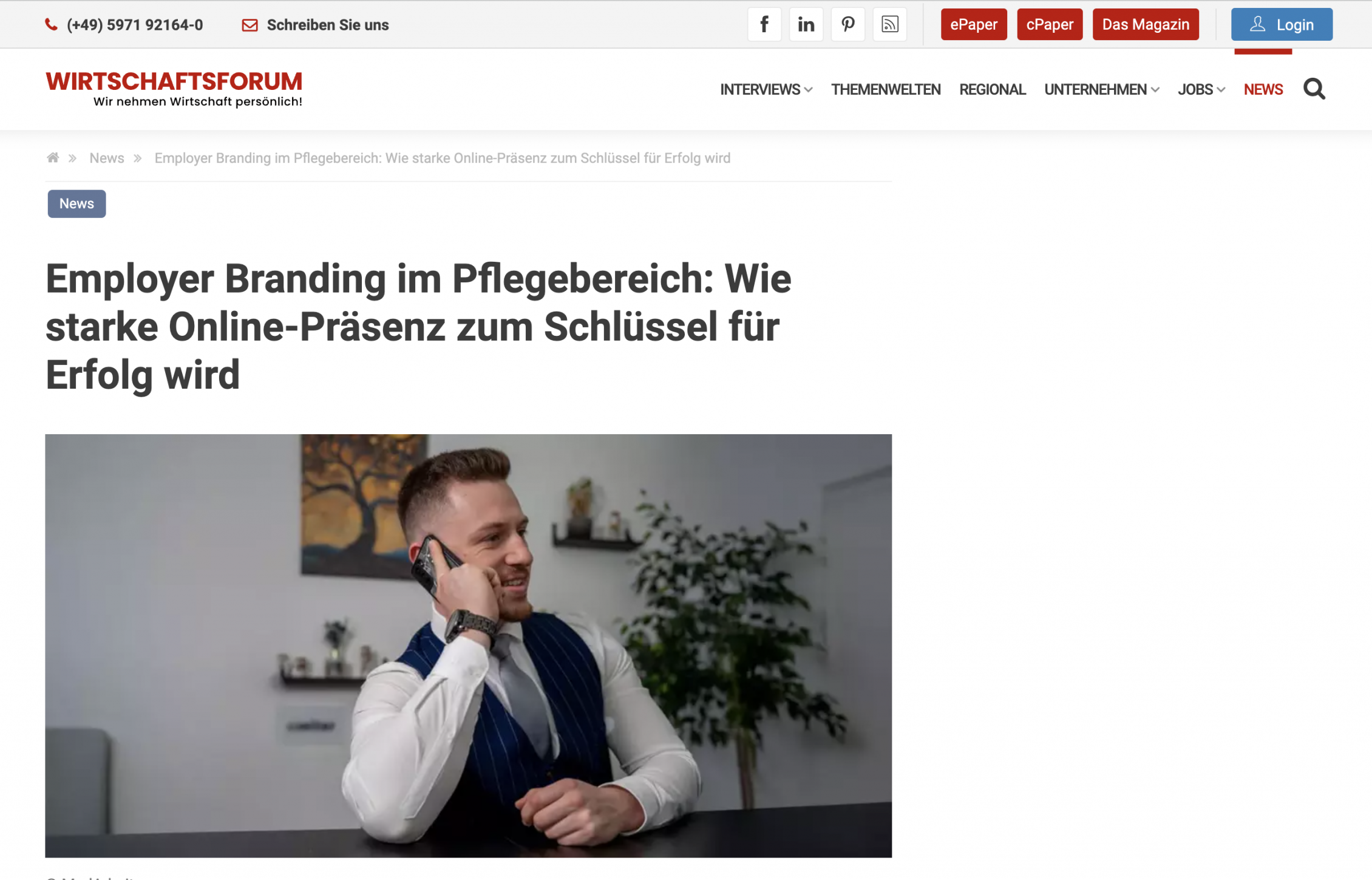Image resolution: width=1372 pixels, height=880 pixels.
Task: Expand the Jobs dropdown menu
Action: (1201, 89)
